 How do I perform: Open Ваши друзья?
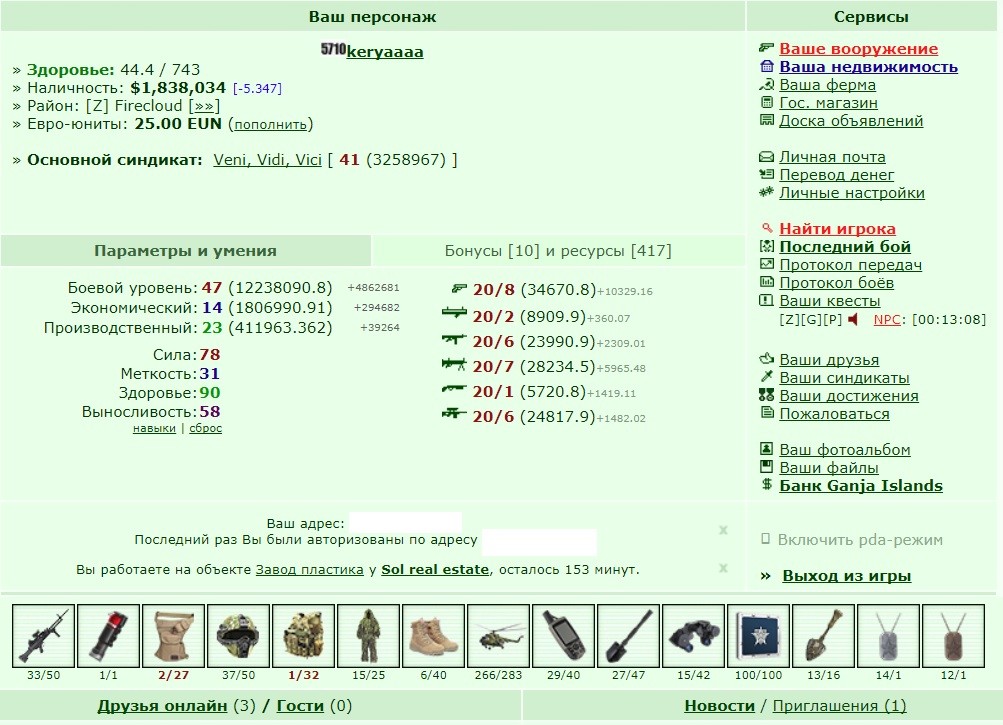(x=828, y=360)
